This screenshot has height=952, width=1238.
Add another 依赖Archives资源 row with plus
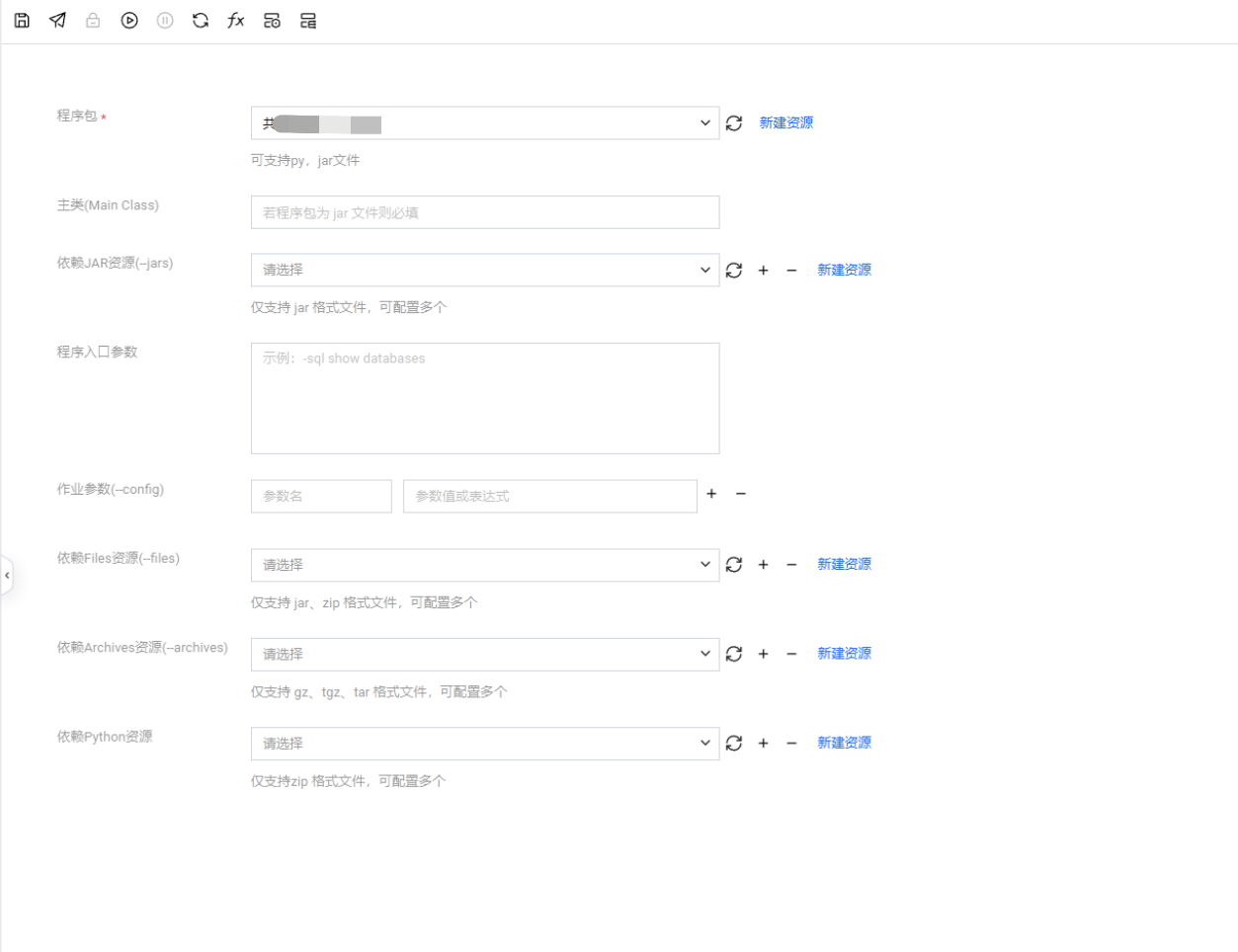click(763, 654)
